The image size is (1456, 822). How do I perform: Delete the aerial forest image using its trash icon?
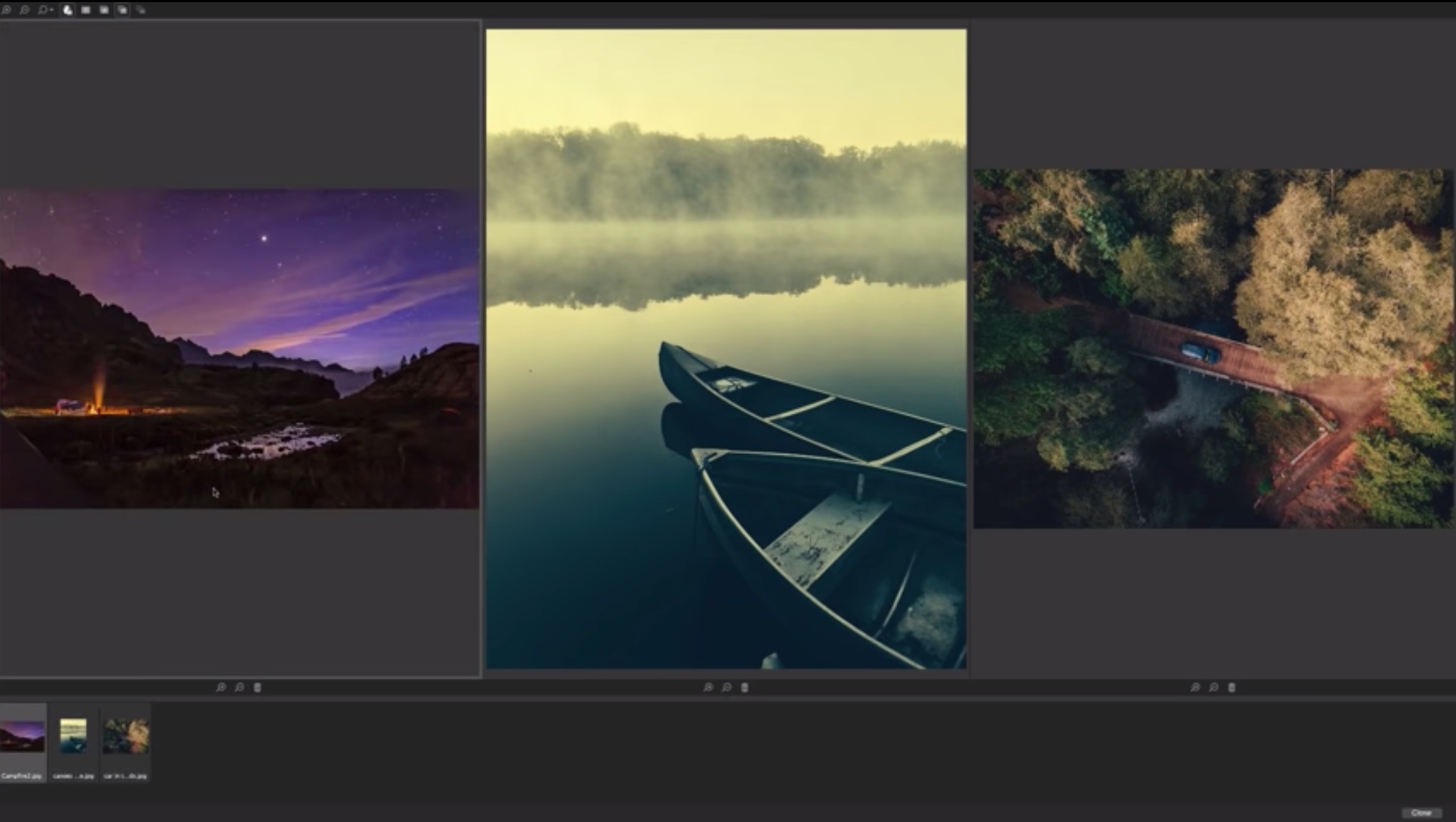tap(1232, 687)
